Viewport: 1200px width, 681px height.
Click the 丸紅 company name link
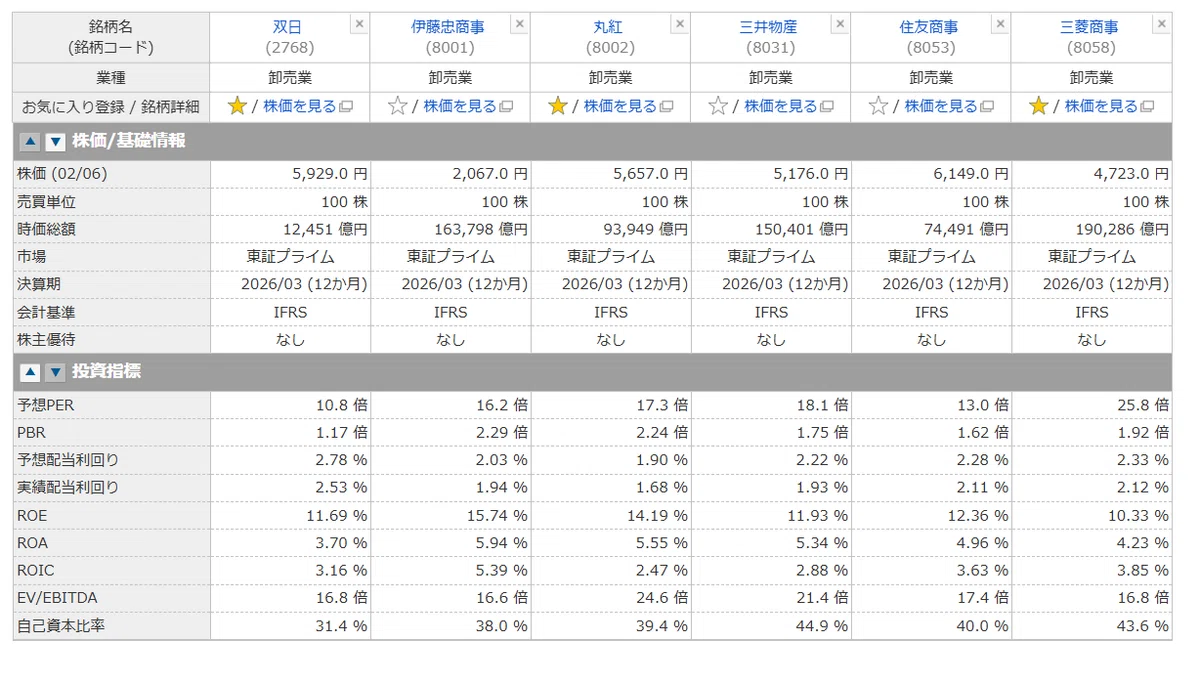click(x=608, y=28)
